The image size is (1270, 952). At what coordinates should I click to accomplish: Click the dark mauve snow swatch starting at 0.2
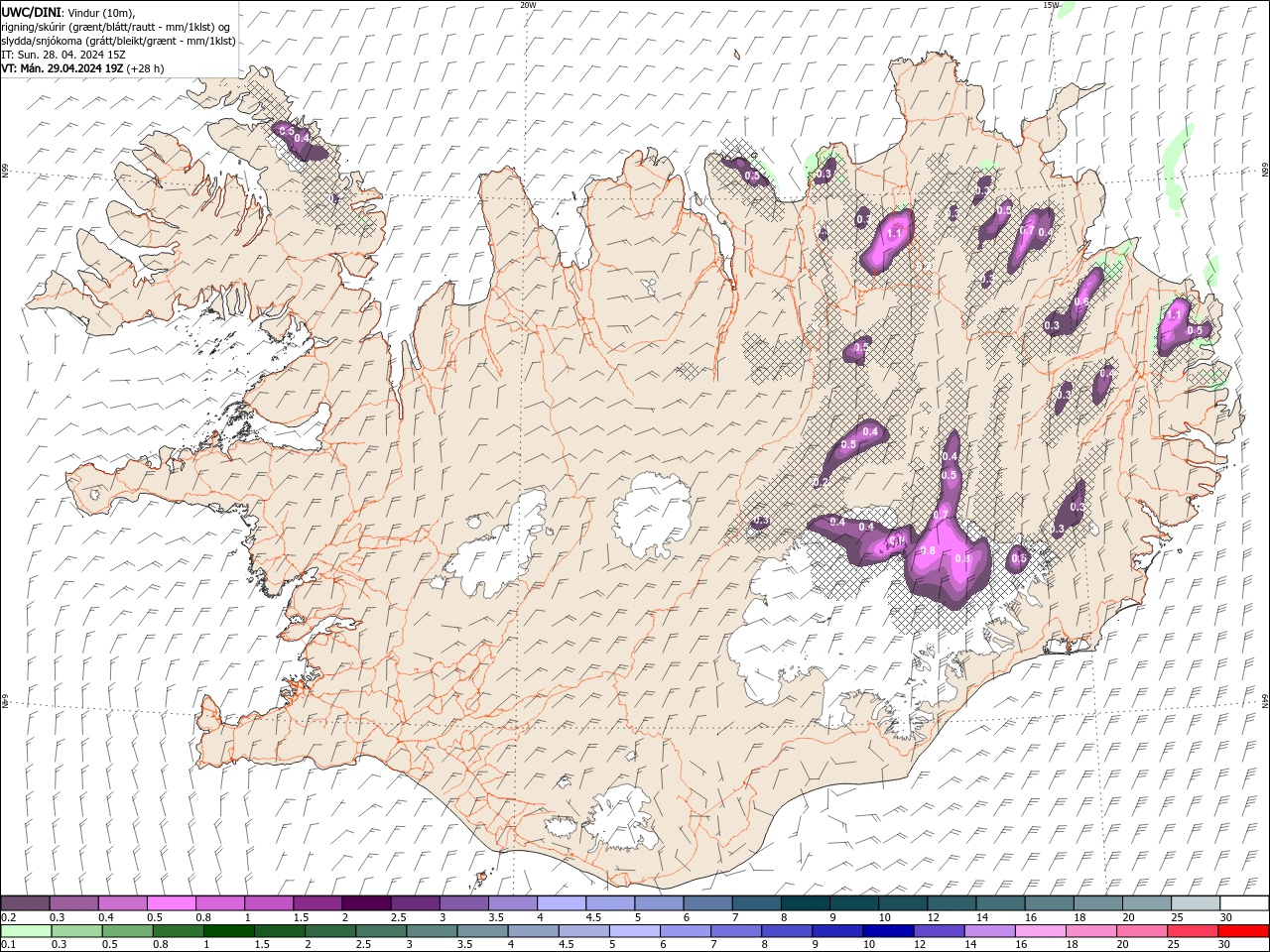pyautogui.click(x=26, y=902)
